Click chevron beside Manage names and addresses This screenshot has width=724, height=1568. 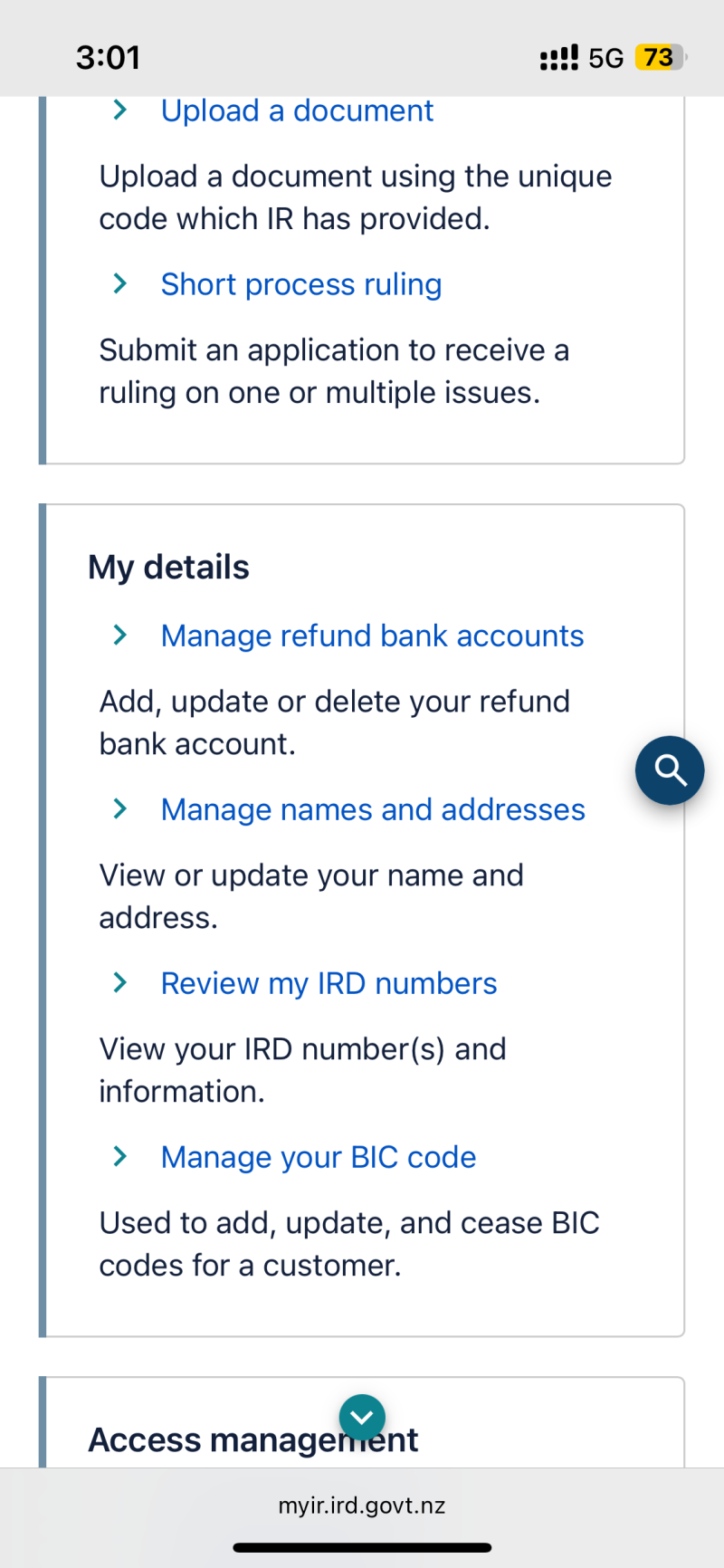119,809
